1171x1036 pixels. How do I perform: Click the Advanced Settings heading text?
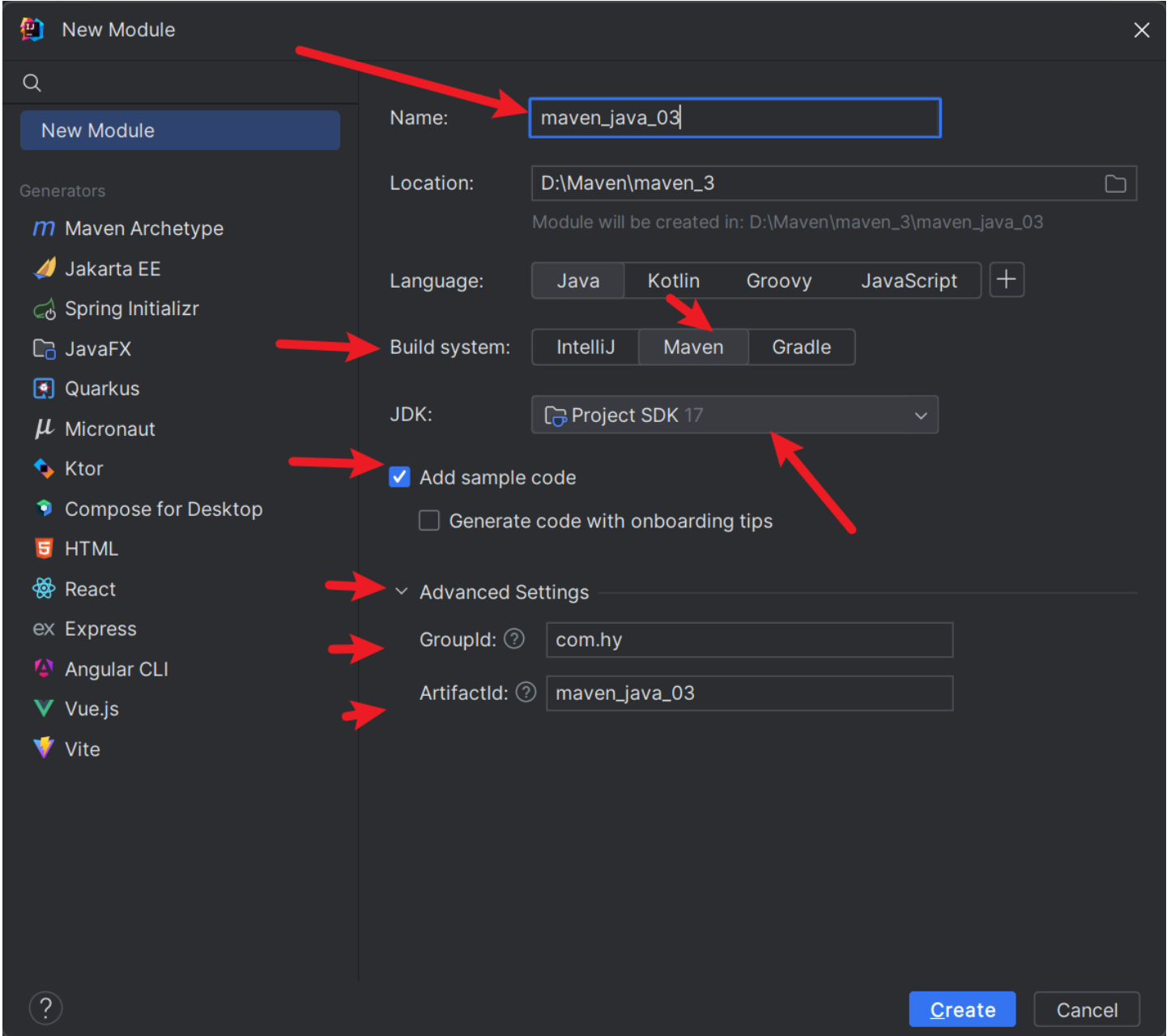504,592
